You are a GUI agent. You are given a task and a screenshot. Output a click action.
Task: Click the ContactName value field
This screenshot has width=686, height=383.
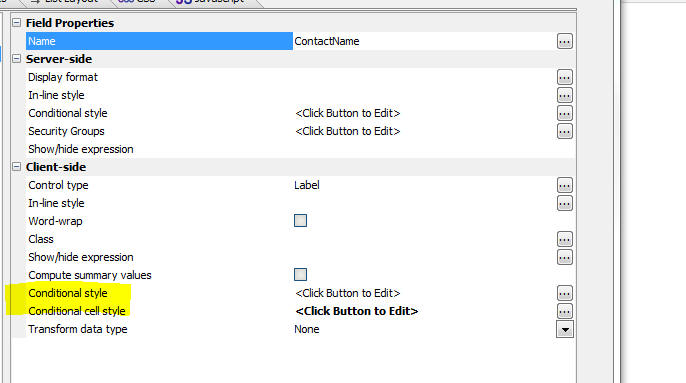(424, 41)
